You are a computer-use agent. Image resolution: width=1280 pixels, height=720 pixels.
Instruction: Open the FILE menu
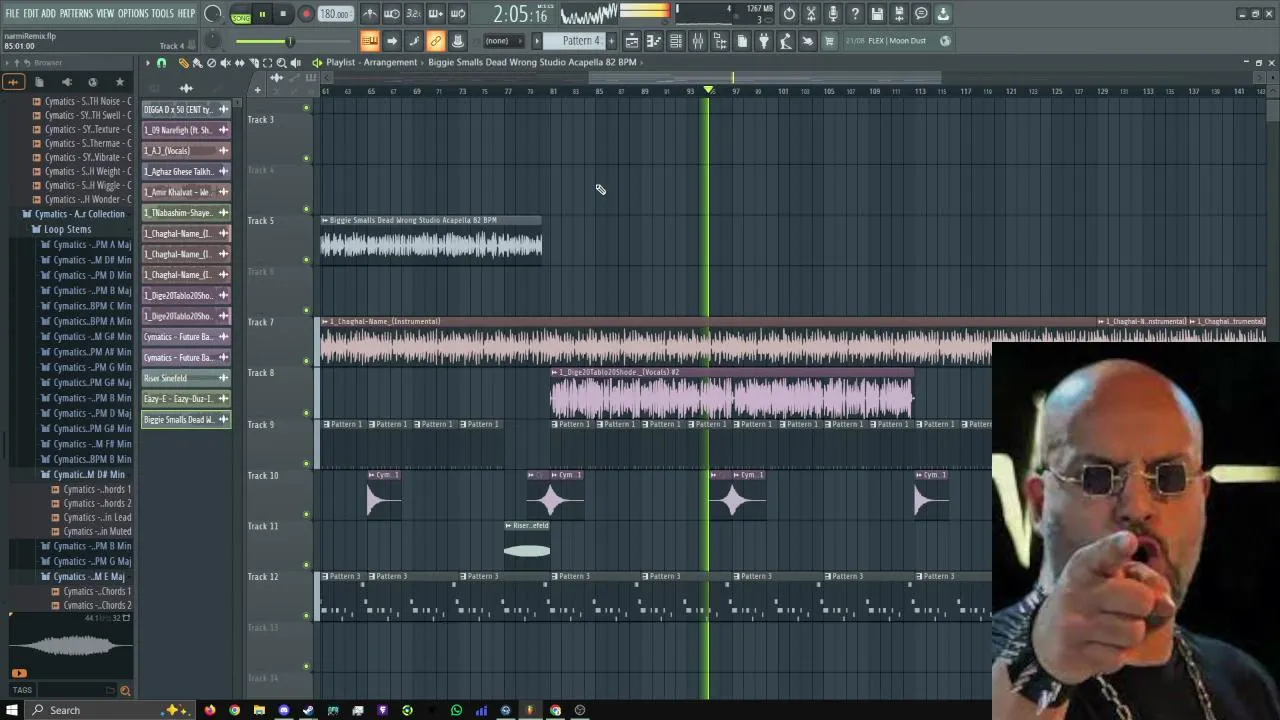(12, 13)
